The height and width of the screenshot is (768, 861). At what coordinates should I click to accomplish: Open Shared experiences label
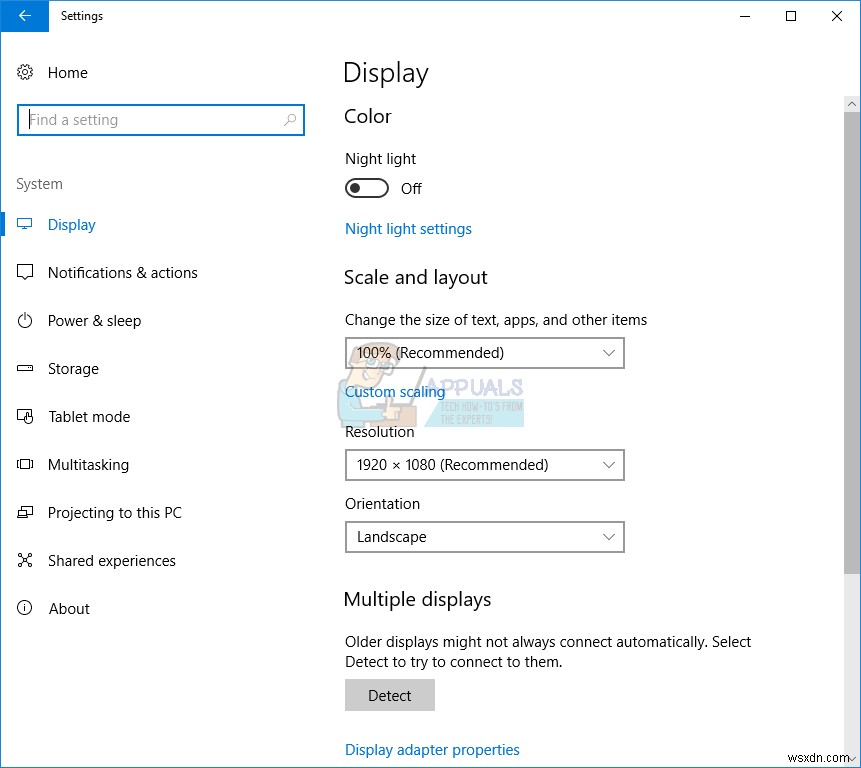(x=111, y=560)
